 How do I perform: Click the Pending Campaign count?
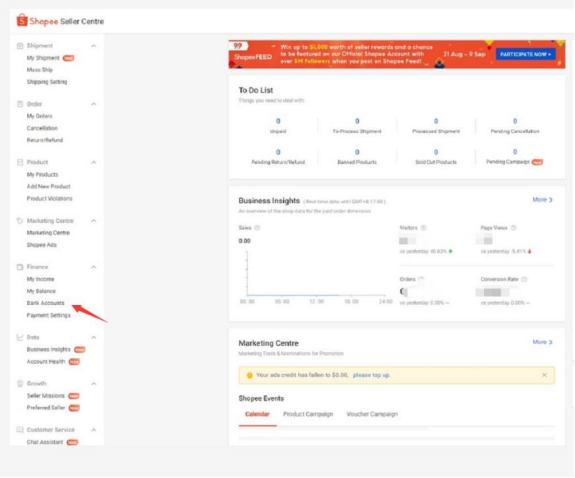(x=515, y=152)
